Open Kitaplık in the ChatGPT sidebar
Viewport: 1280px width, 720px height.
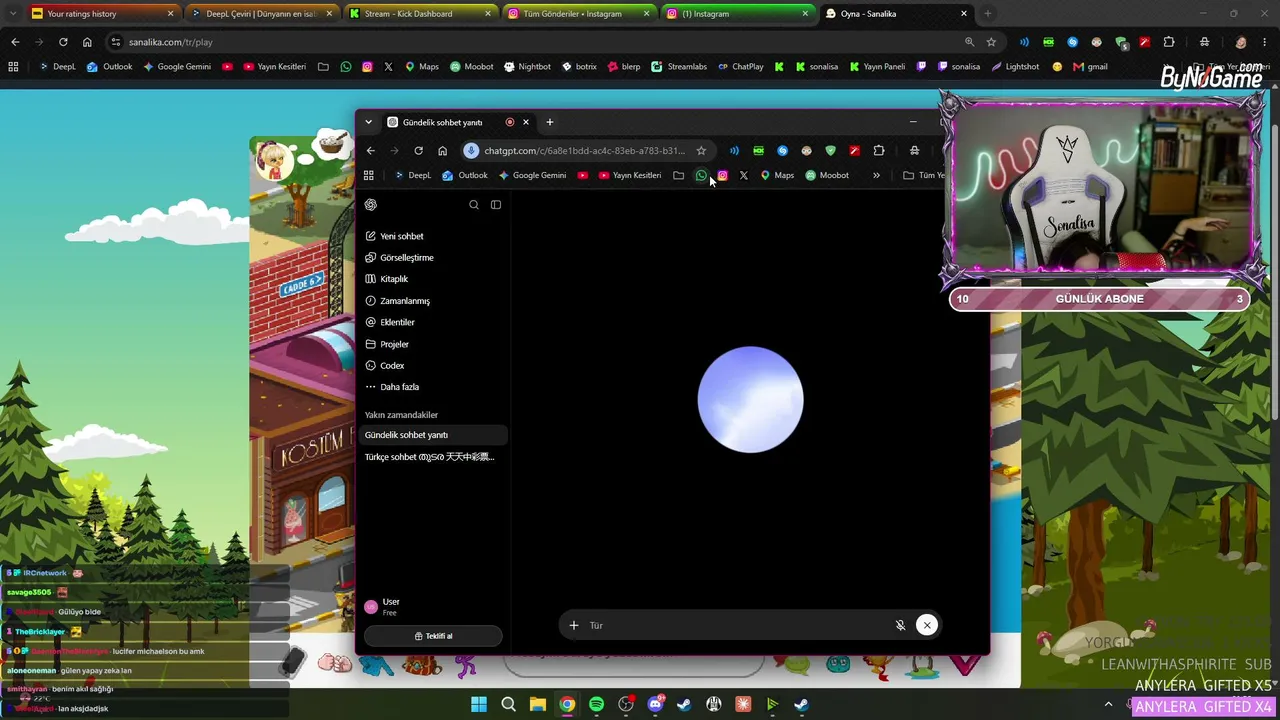[x=435, y=279]
